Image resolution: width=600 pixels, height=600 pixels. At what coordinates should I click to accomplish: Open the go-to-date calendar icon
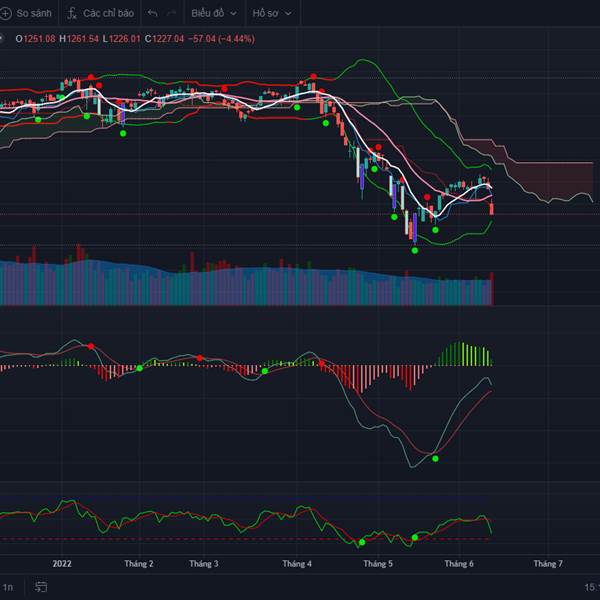coord(41,587)
